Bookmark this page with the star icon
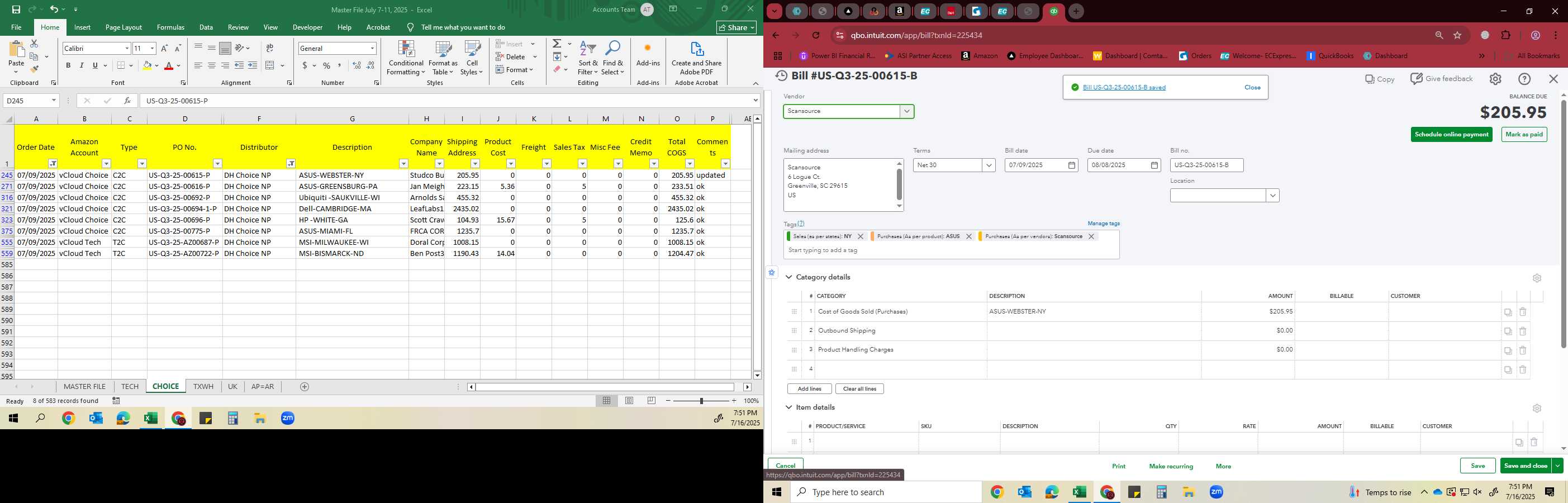Viewport: 1568px width, 503px height. click(x=1458, y=35)
